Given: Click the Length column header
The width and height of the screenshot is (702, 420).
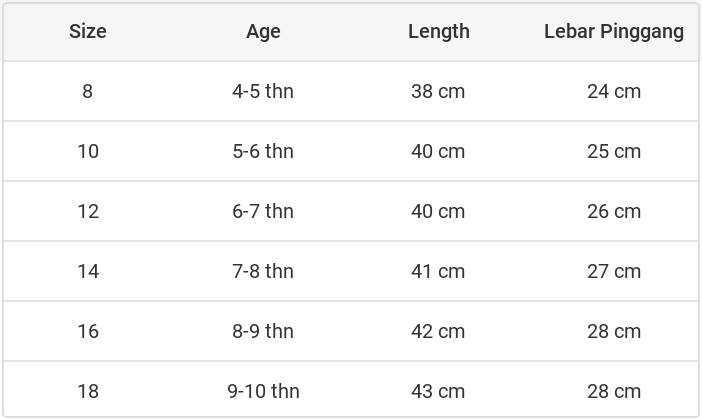Looking at the screenshot, I should point(439,31).
